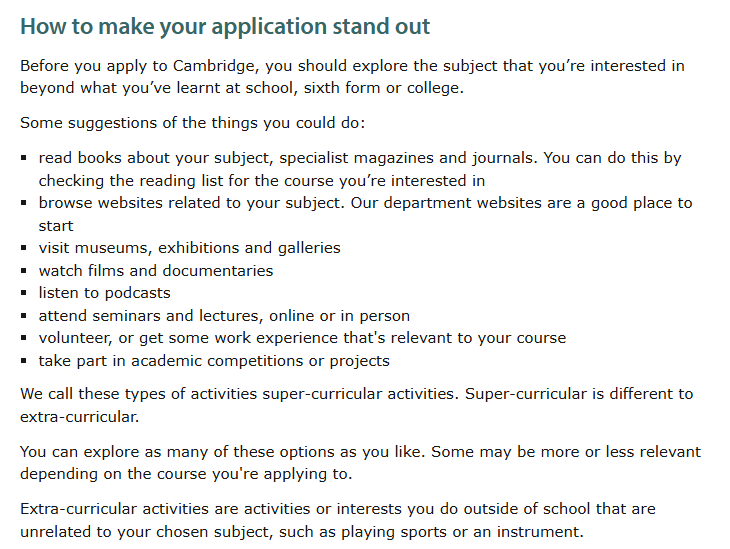Click the words "specialist magazines and journals"
The height and width of the screenshot is (549, 730).
406,158
